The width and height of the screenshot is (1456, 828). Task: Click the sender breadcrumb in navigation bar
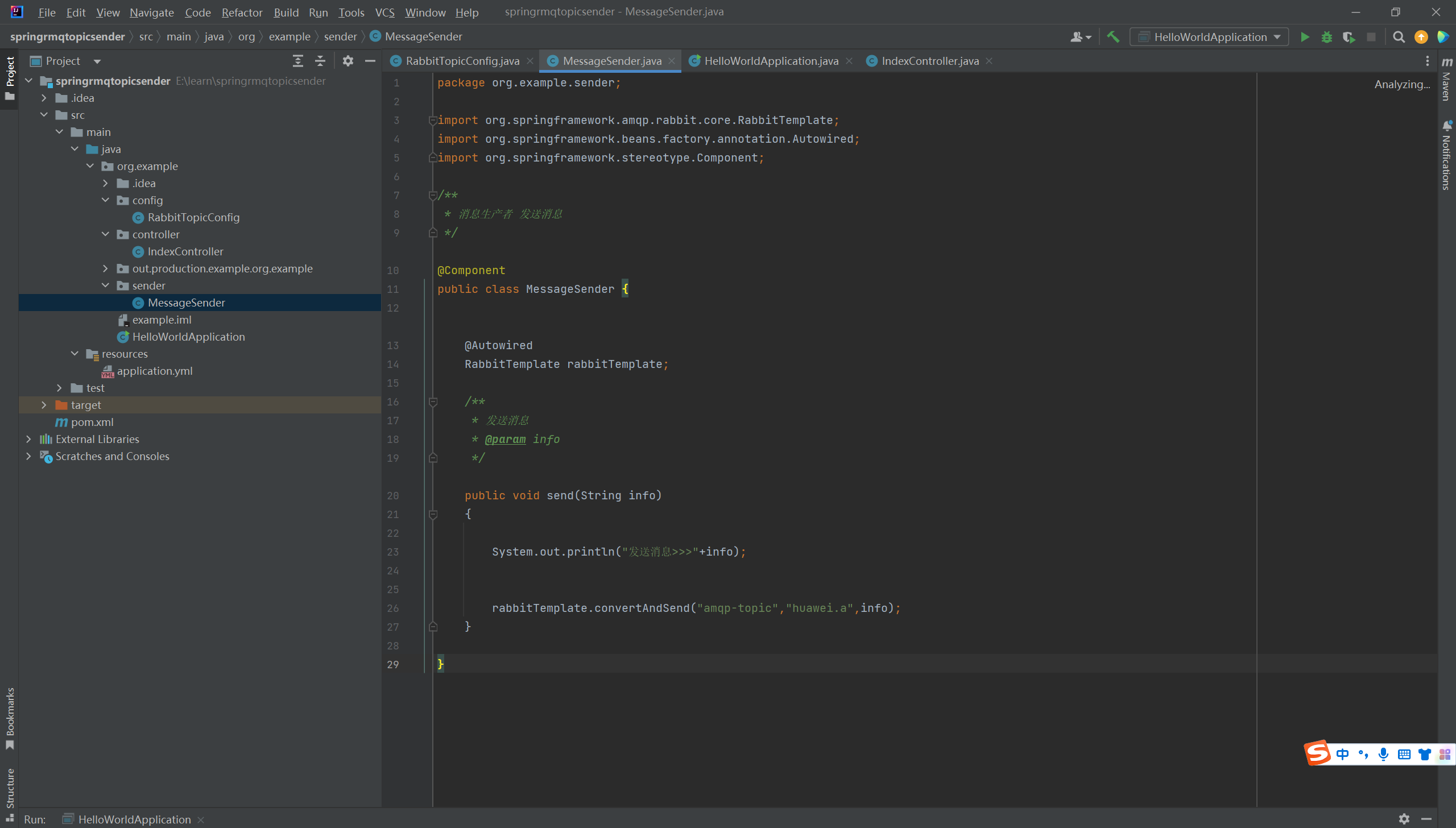340,36
